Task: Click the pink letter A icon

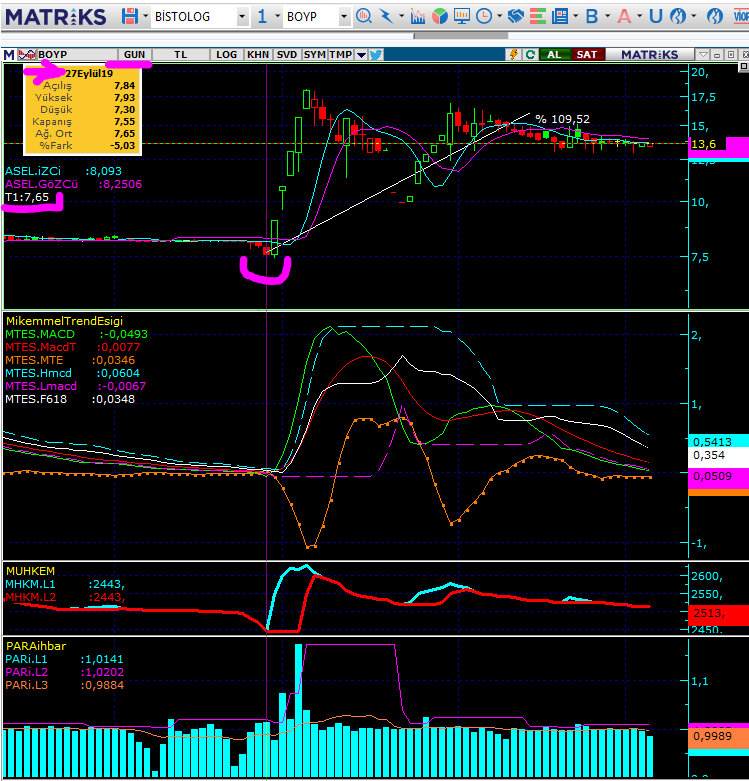Action: pos(624,16)
